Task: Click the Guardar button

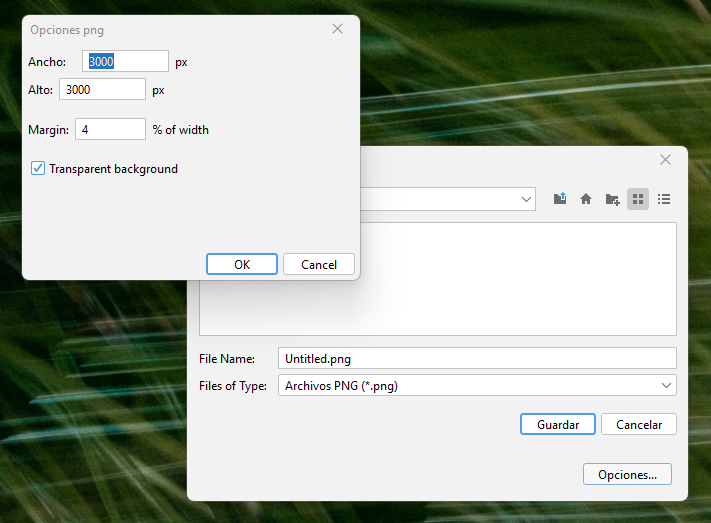Action: [558, 424]
